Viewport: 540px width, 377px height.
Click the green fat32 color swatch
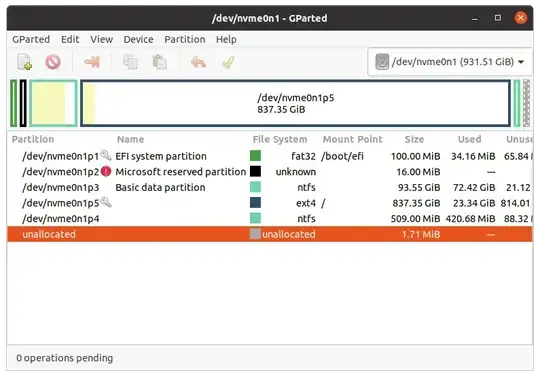pos(255,156)
